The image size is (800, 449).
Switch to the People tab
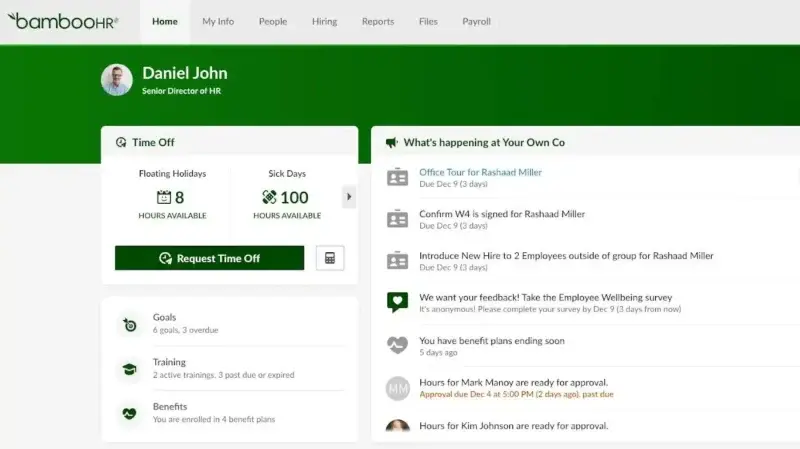[273, 21]
